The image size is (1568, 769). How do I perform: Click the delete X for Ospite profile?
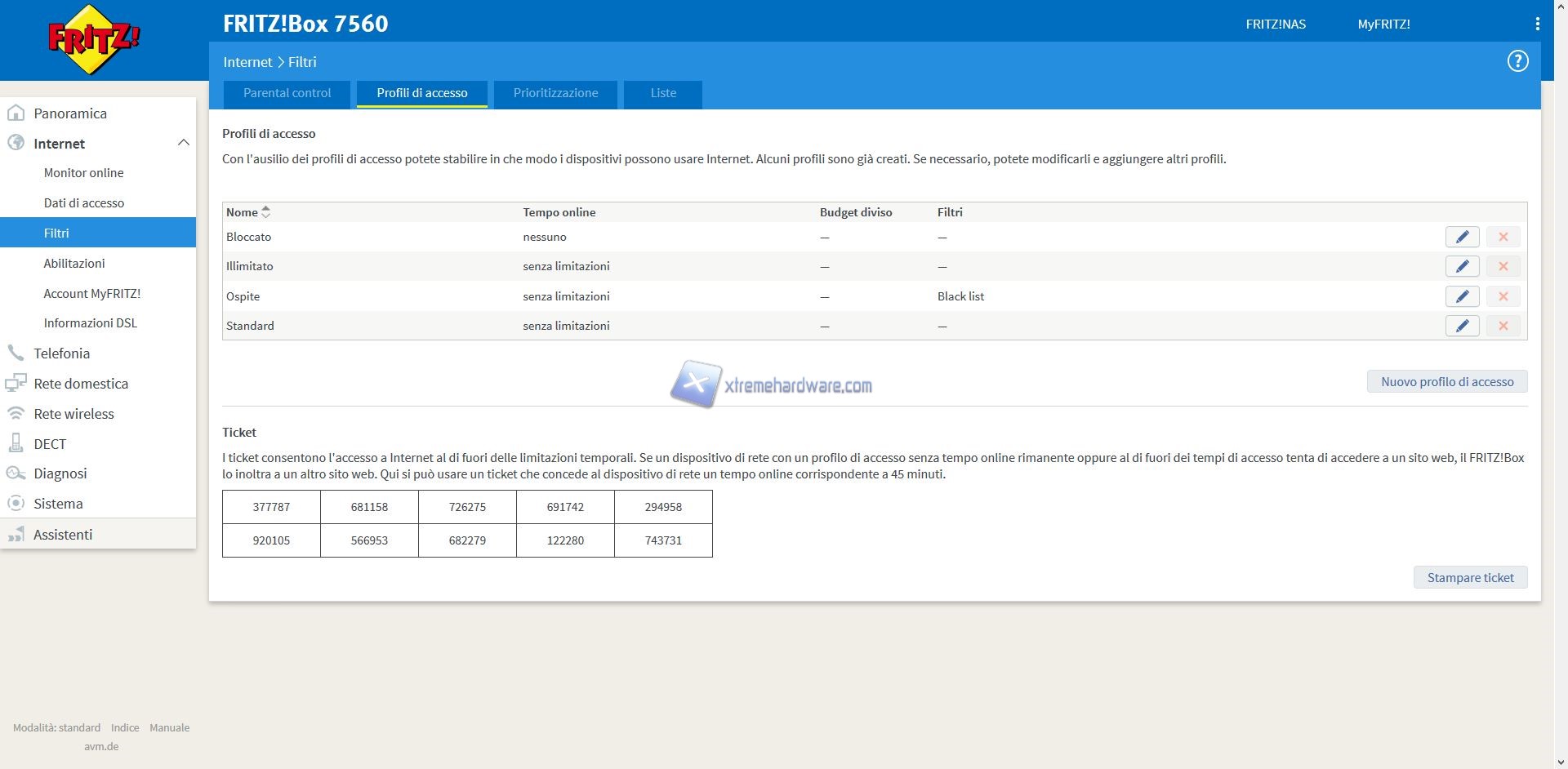point(1503,296)
